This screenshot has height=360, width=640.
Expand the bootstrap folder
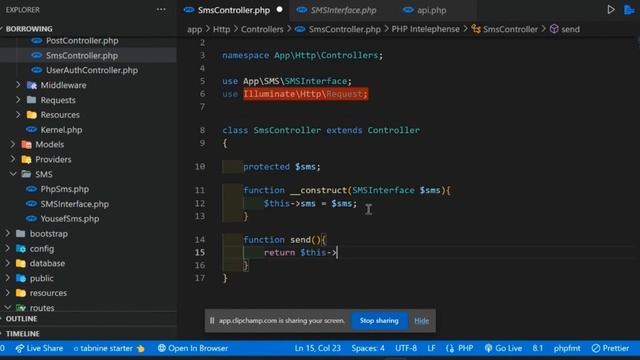pyautogui.click(x=7, y=233)
